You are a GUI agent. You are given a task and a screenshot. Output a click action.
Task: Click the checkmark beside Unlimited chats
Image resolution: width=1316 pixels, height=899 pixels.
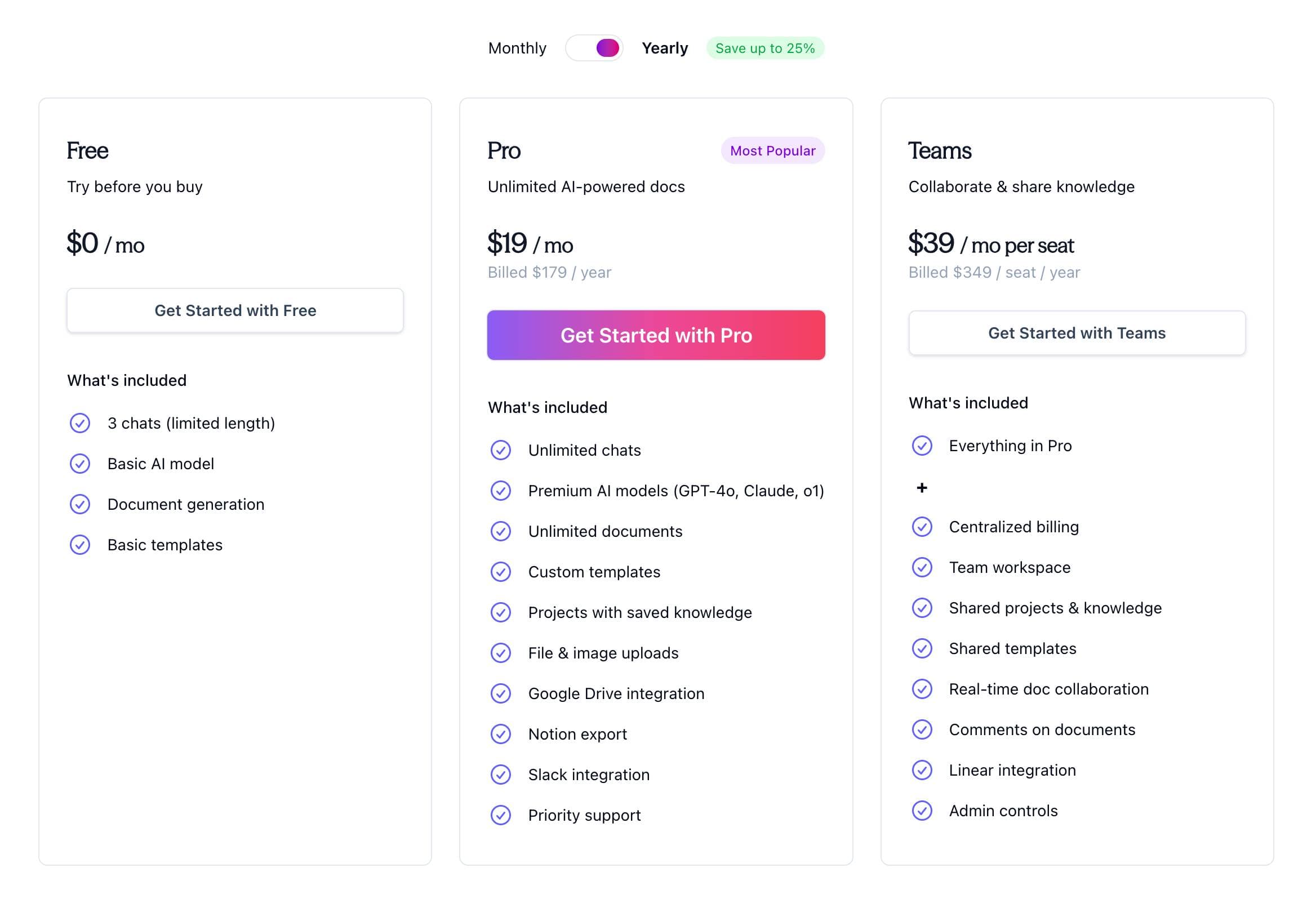[501, 450]
